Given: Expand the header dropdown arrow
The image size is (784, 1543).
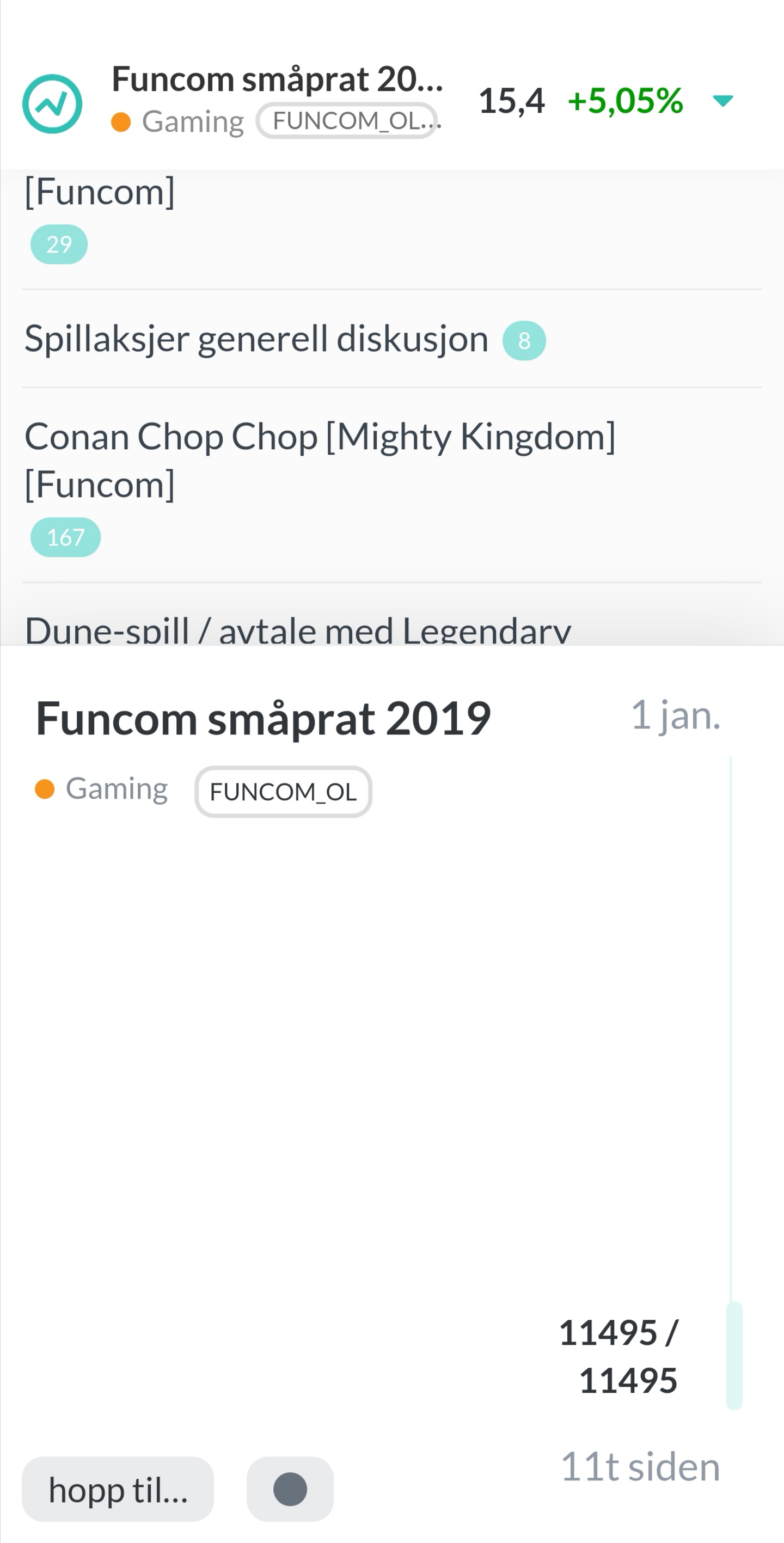Looking at the screenshot, I should 723,101.
